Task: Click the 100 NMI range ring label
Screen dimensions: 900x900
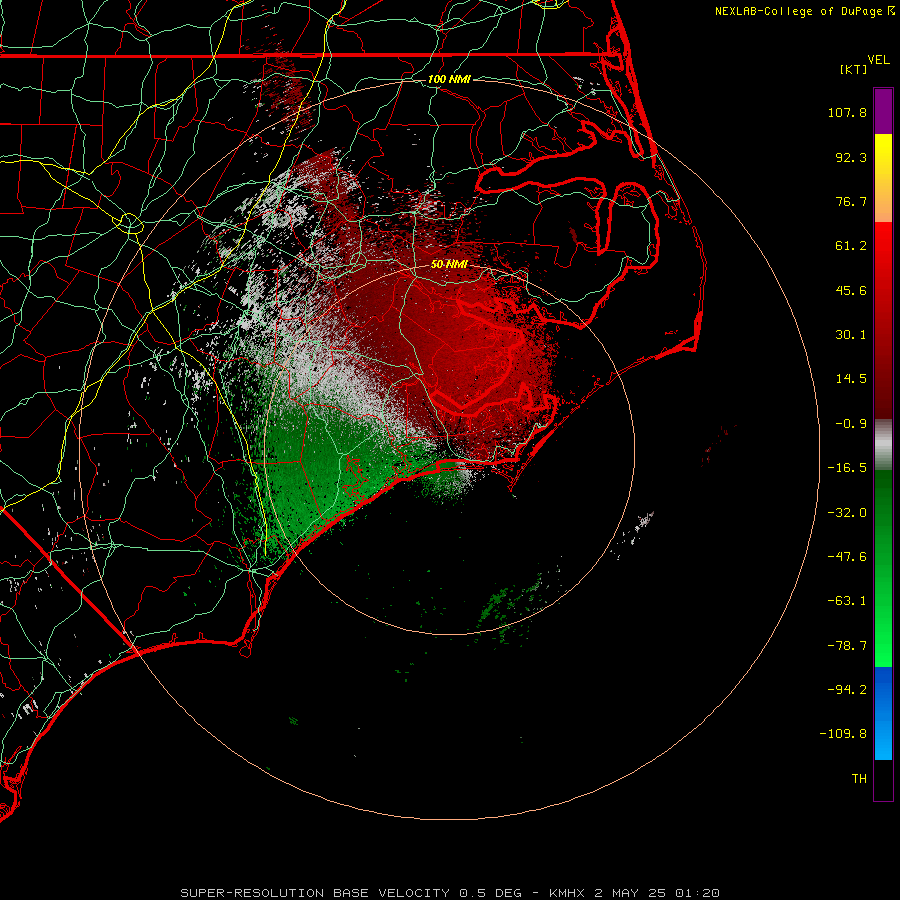Action: (x=449, y=79)
